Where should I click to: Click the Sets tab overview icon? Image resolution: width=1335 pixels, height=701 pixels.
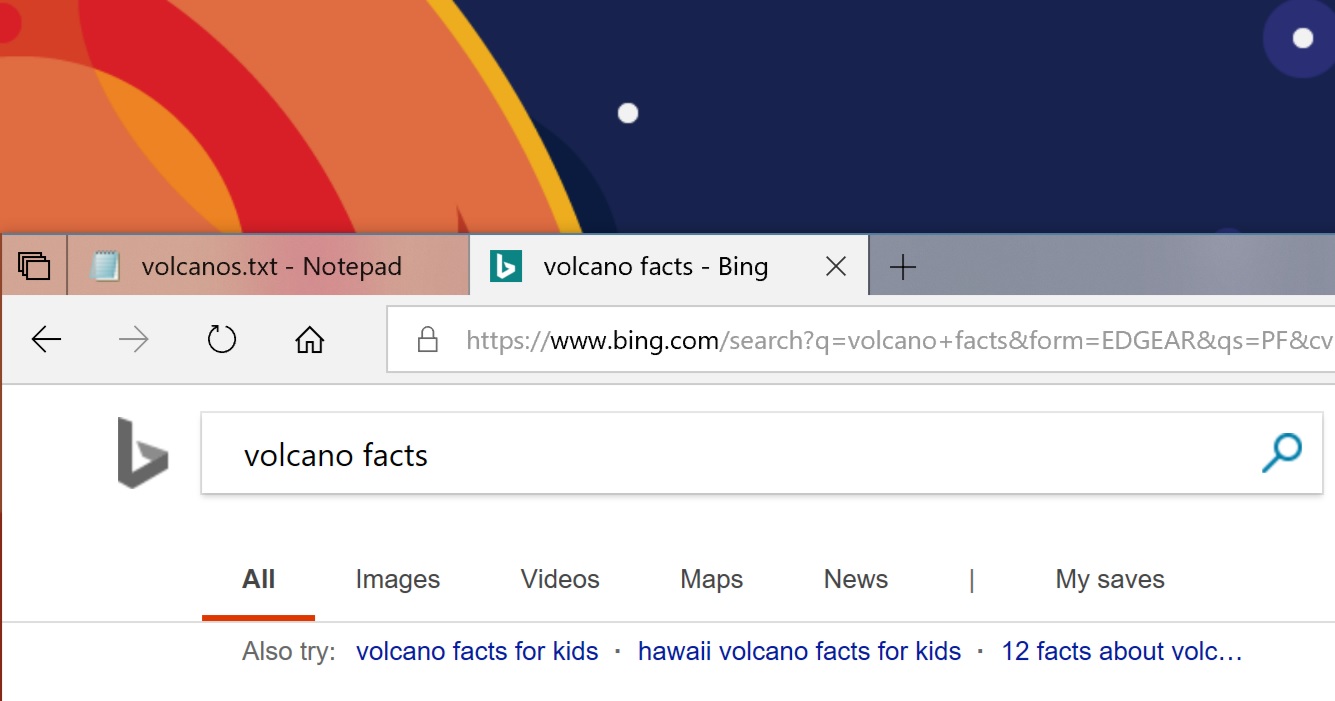click(34, 266)
